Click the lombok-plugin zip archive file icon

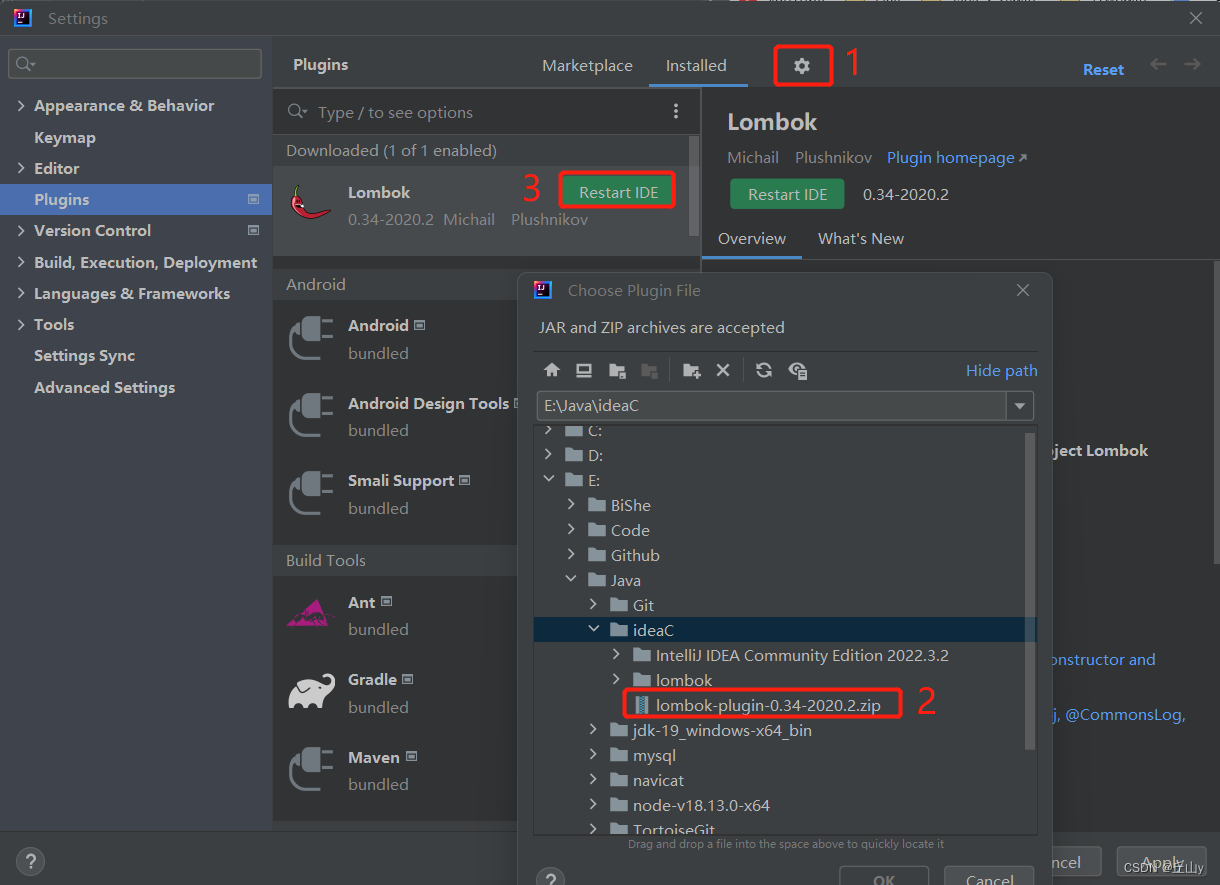pos(641,705)
